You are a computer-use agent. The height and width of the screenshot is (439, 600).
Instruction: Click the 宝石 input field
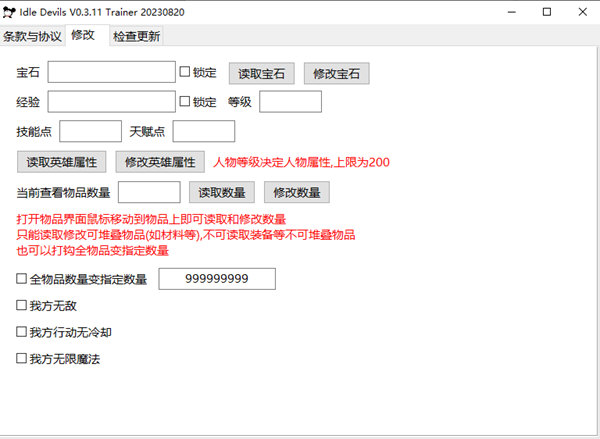(x=111, y=72)
